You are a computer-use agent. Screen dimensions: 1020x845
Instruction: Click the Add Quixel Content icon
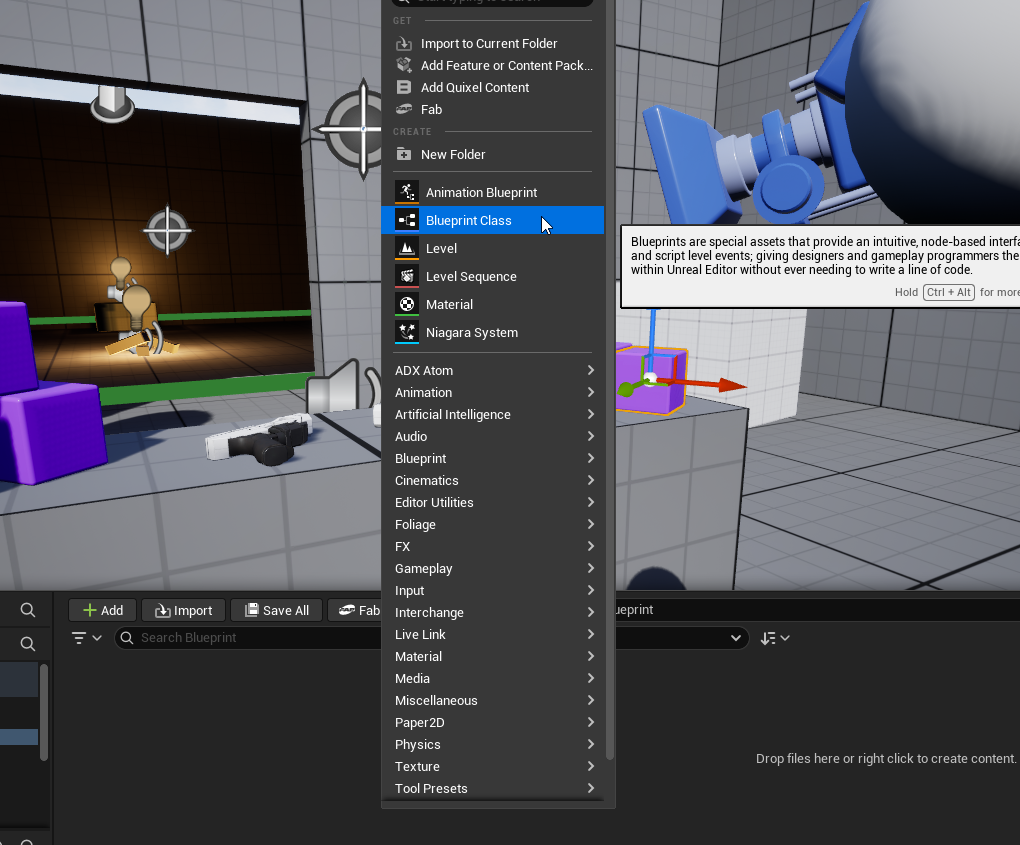(x=404, y=87)
